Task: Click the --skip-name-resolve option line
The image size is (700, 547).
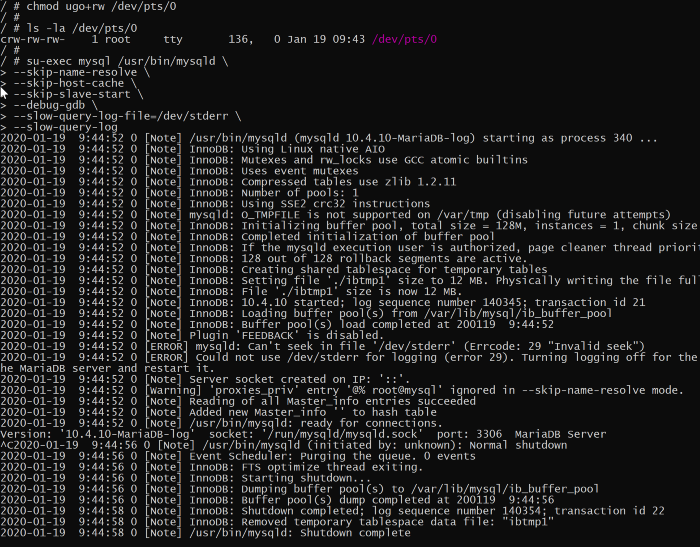Action: [75, 72]
